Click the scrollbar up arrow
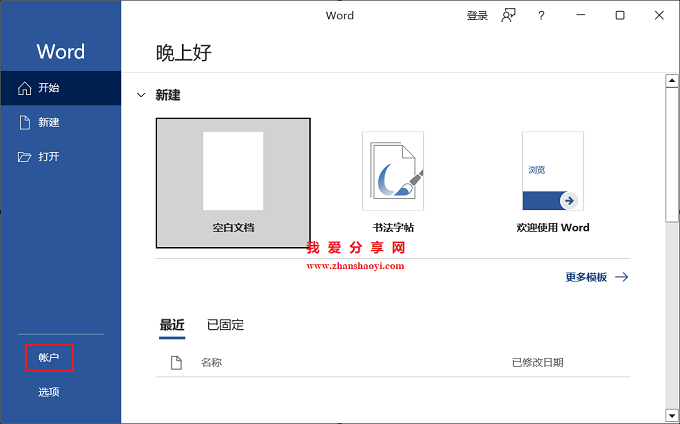Screen dimensions: 680x424 pos(672,81)
